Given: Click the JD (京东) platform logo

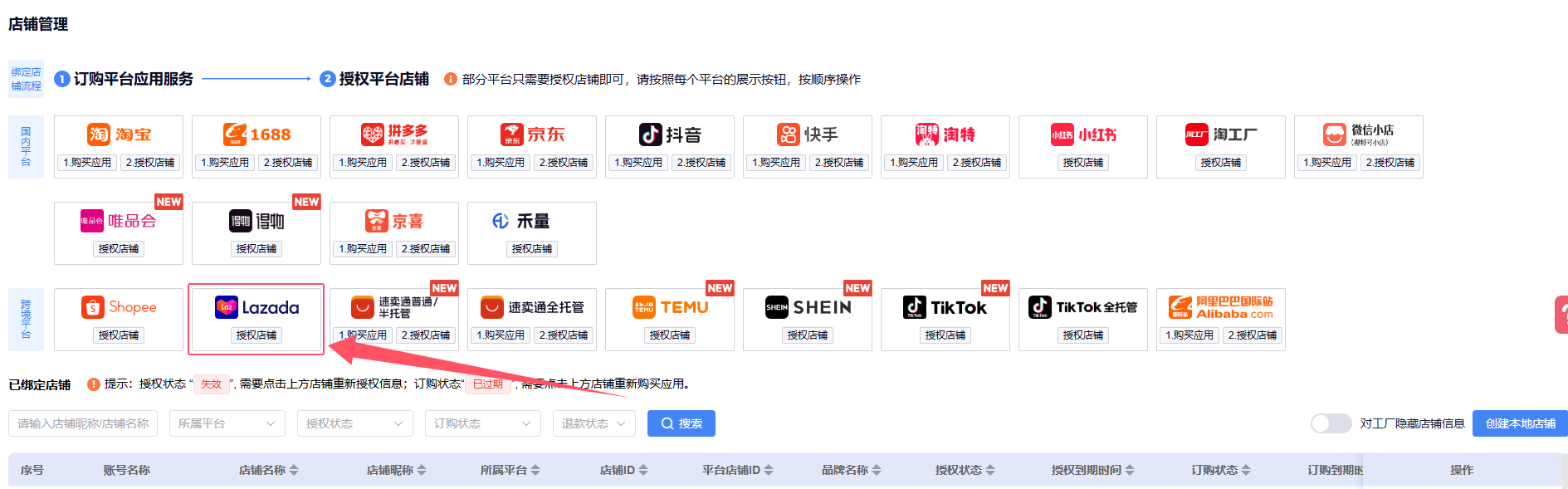Looking at the screenshot, I should 532,134.
